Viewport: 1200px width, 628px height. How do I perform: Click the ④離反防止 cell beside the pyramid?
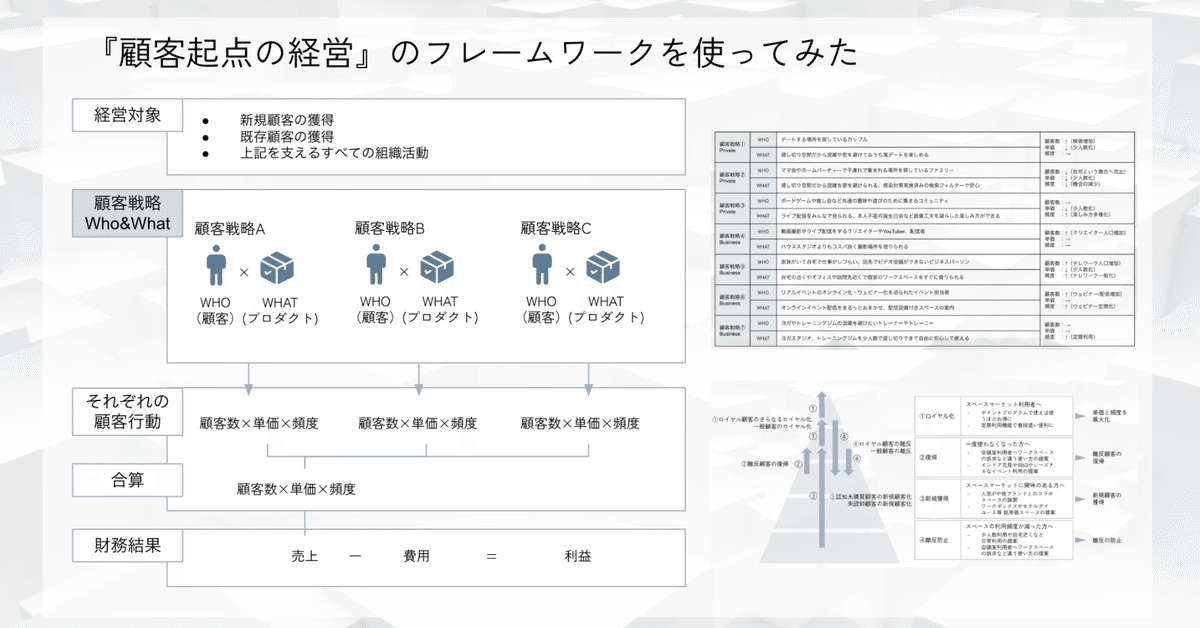(x=938, y=540)
